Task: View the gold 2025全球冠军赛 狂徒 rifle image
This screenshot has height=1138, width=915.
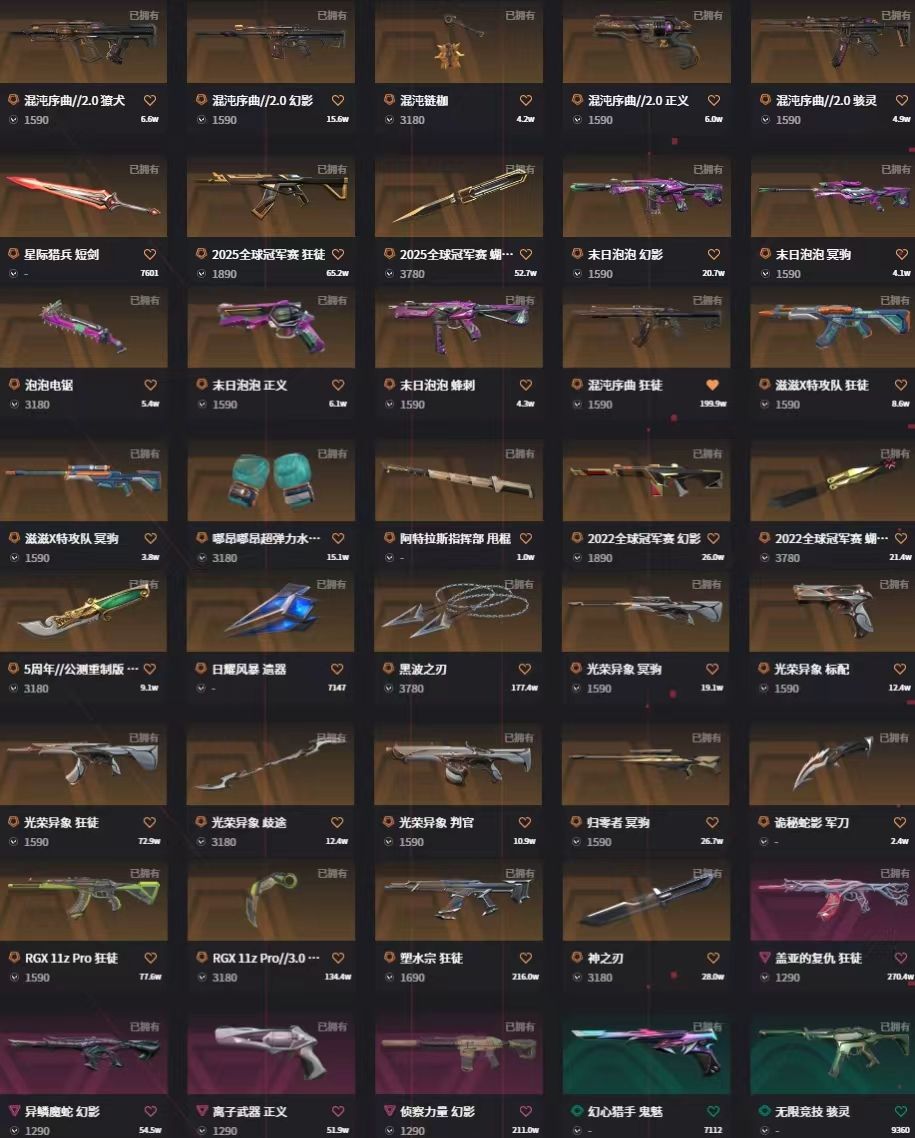Action: click(271, 196)
